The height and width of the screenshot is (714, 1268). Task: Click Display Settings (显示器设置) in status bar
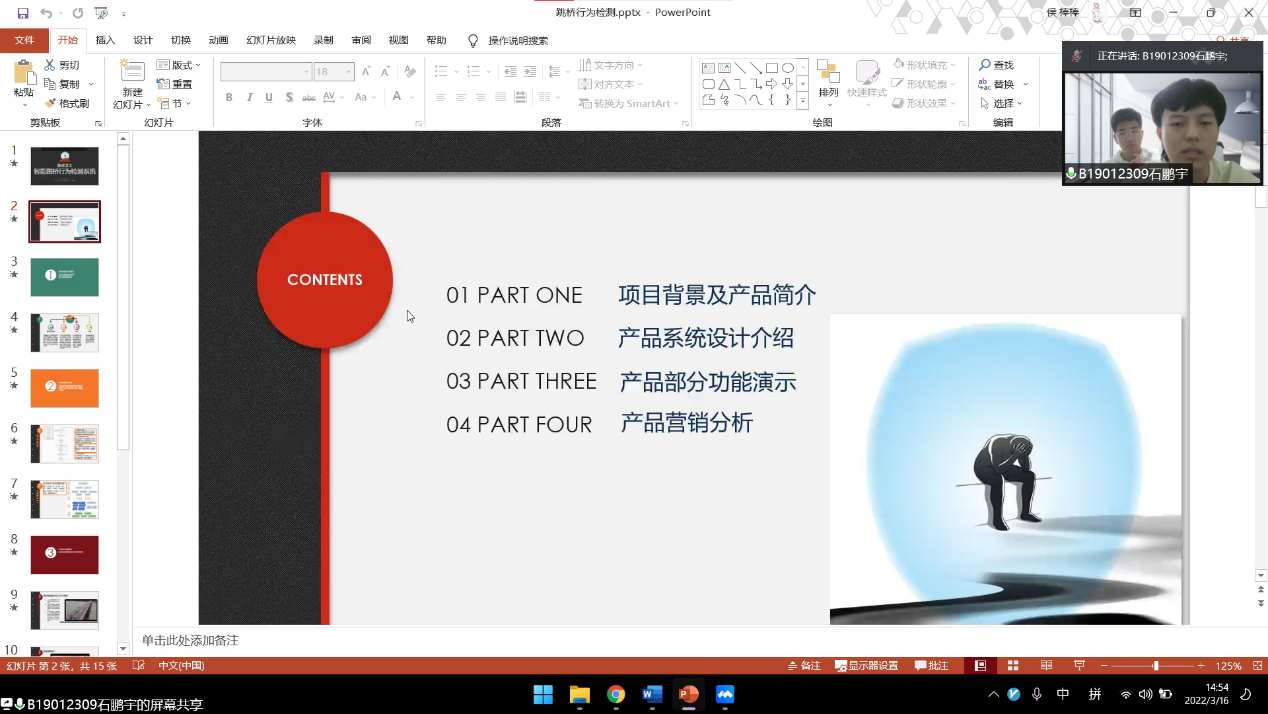tap(866, 666)
